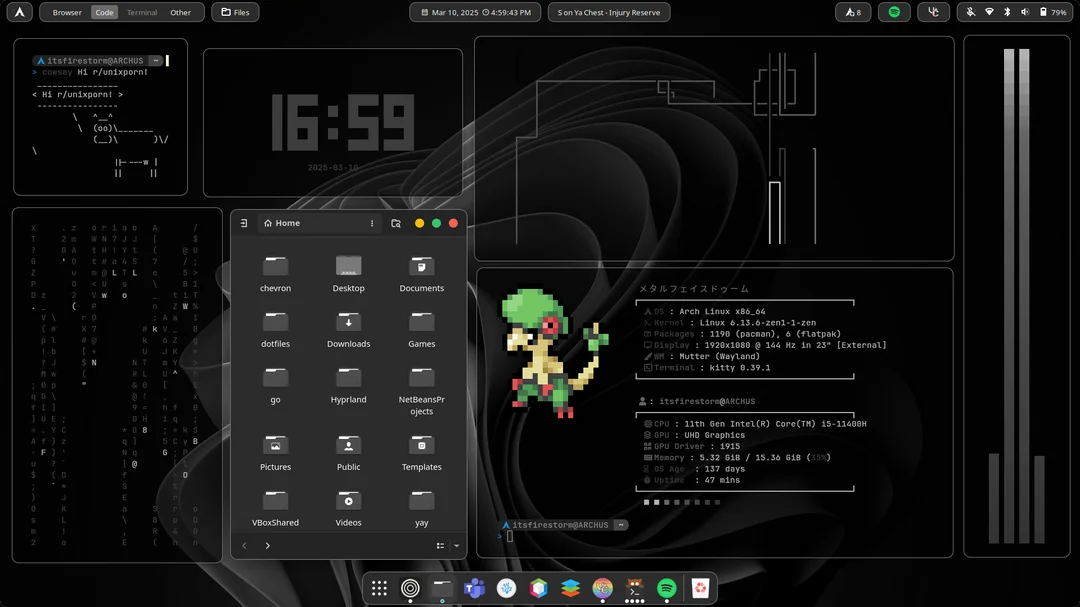Open the Bluetooth status icon
1080x607 pixels.
click(x=1007, y=12)
